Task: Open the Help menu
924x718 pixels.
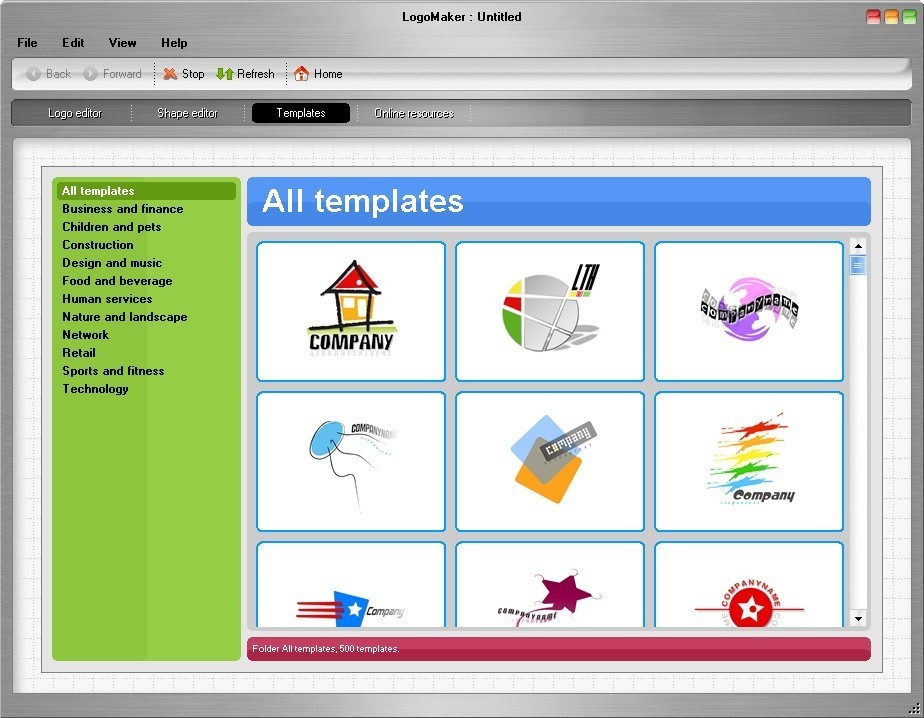Action: click(174, 43)
